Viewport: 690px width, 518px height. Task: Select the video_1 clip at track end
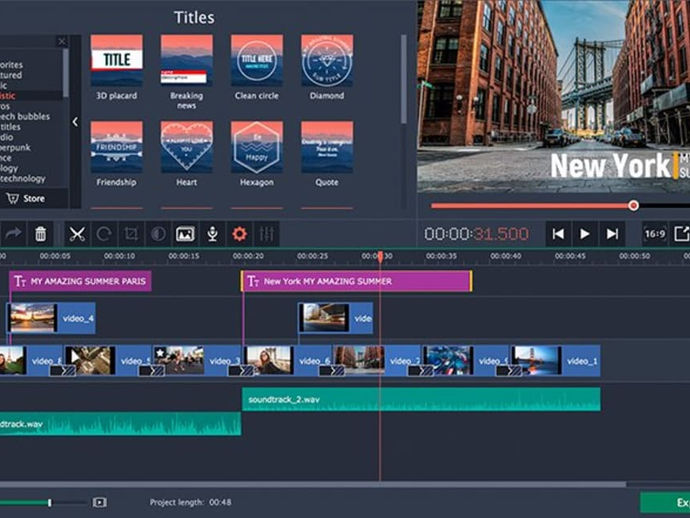[556, 360]
